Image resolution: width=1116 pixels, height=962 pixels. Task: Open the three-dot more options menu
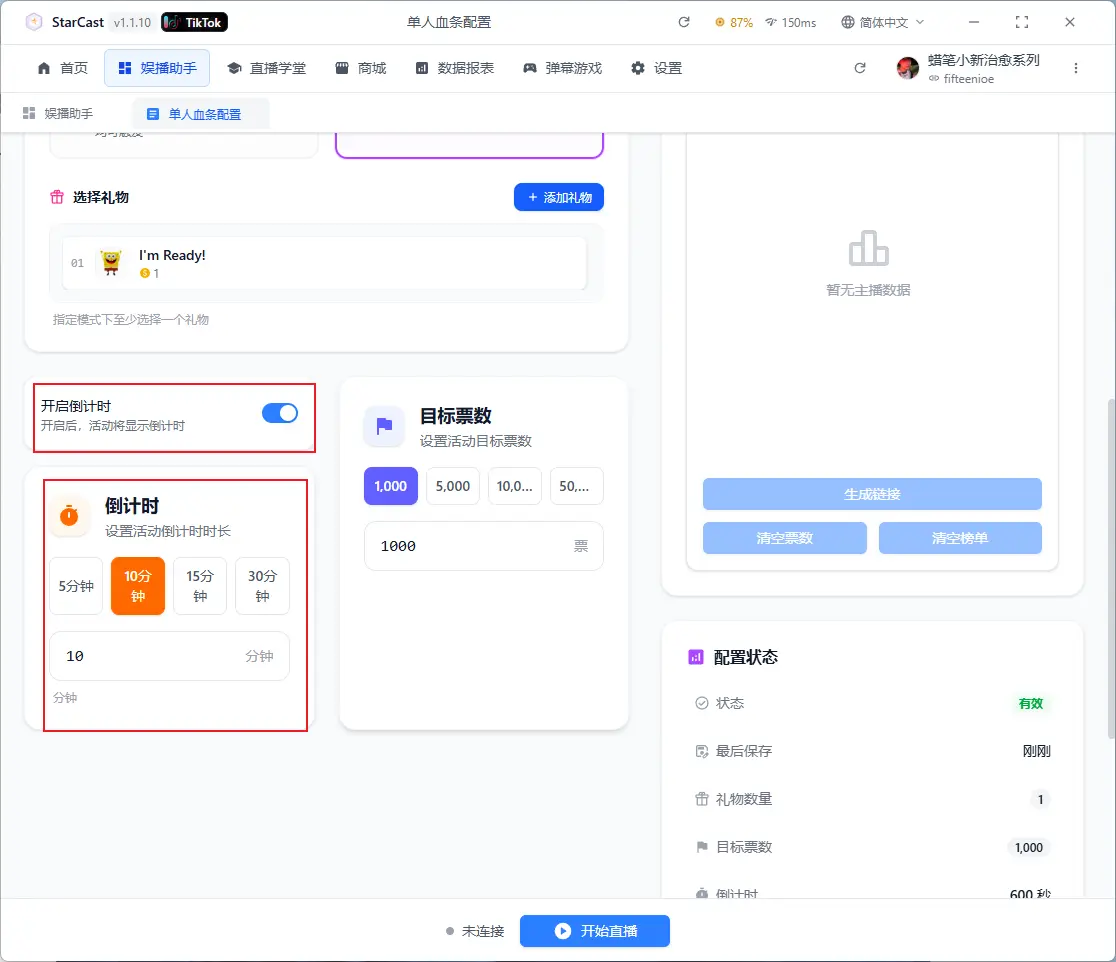[x=1076, y=68]
